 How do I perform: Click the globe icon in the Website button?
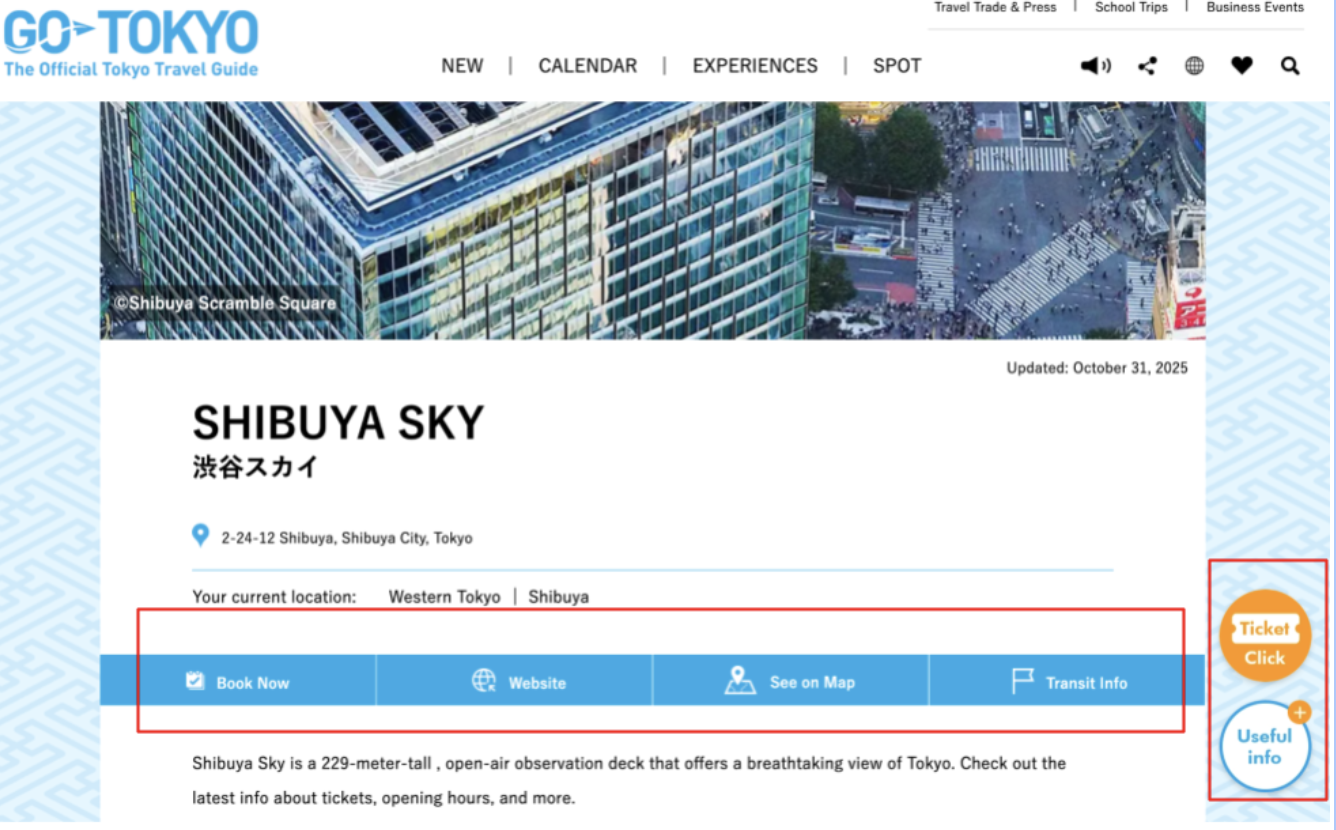click(x=484, y=681)
